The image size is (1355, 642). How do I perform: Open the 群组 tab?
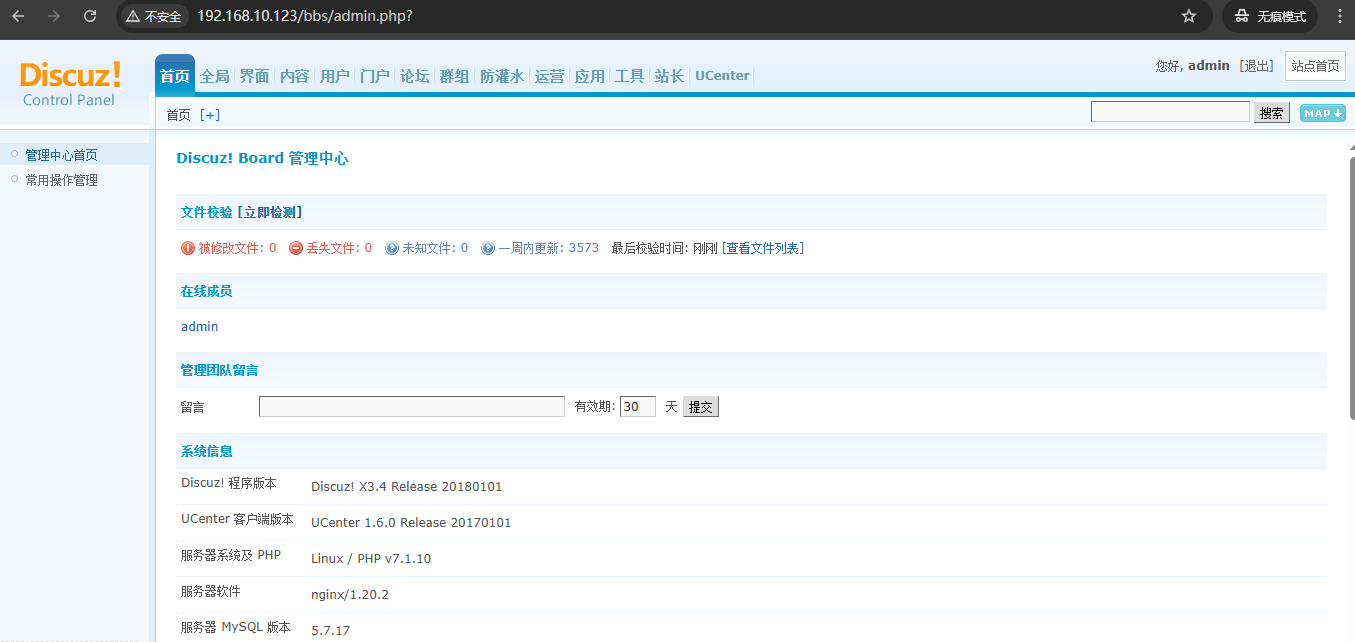[455, 76]
